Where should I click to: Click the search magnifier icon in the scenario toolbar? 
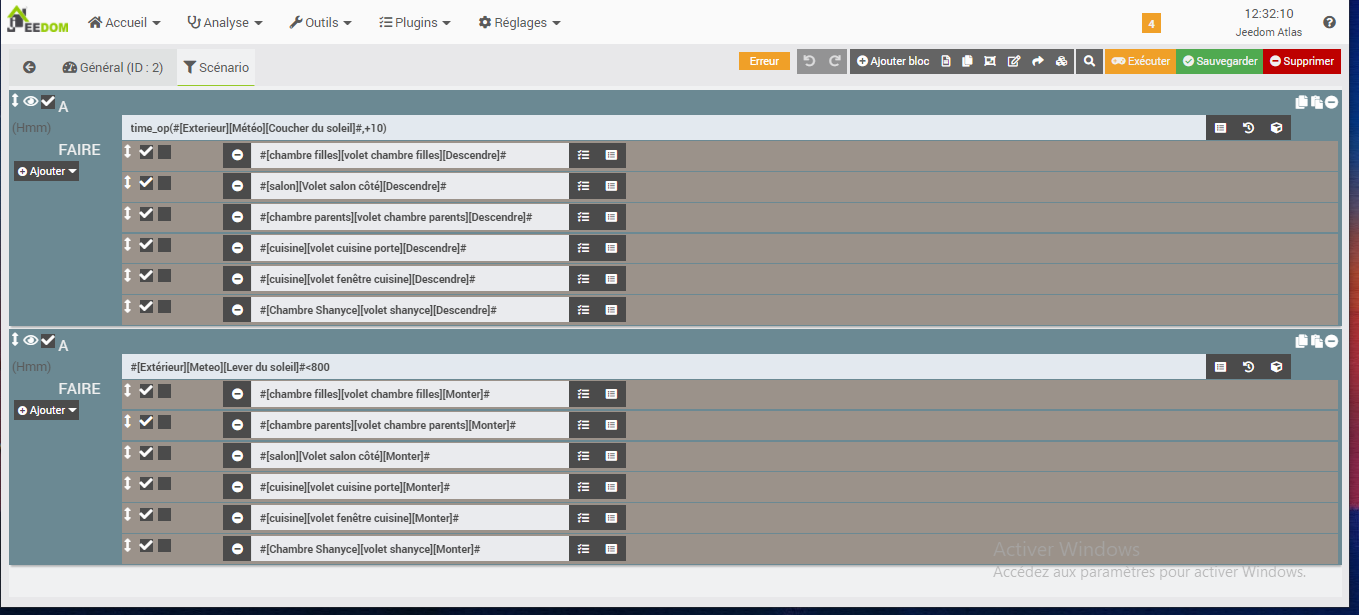coord(1090,61)
